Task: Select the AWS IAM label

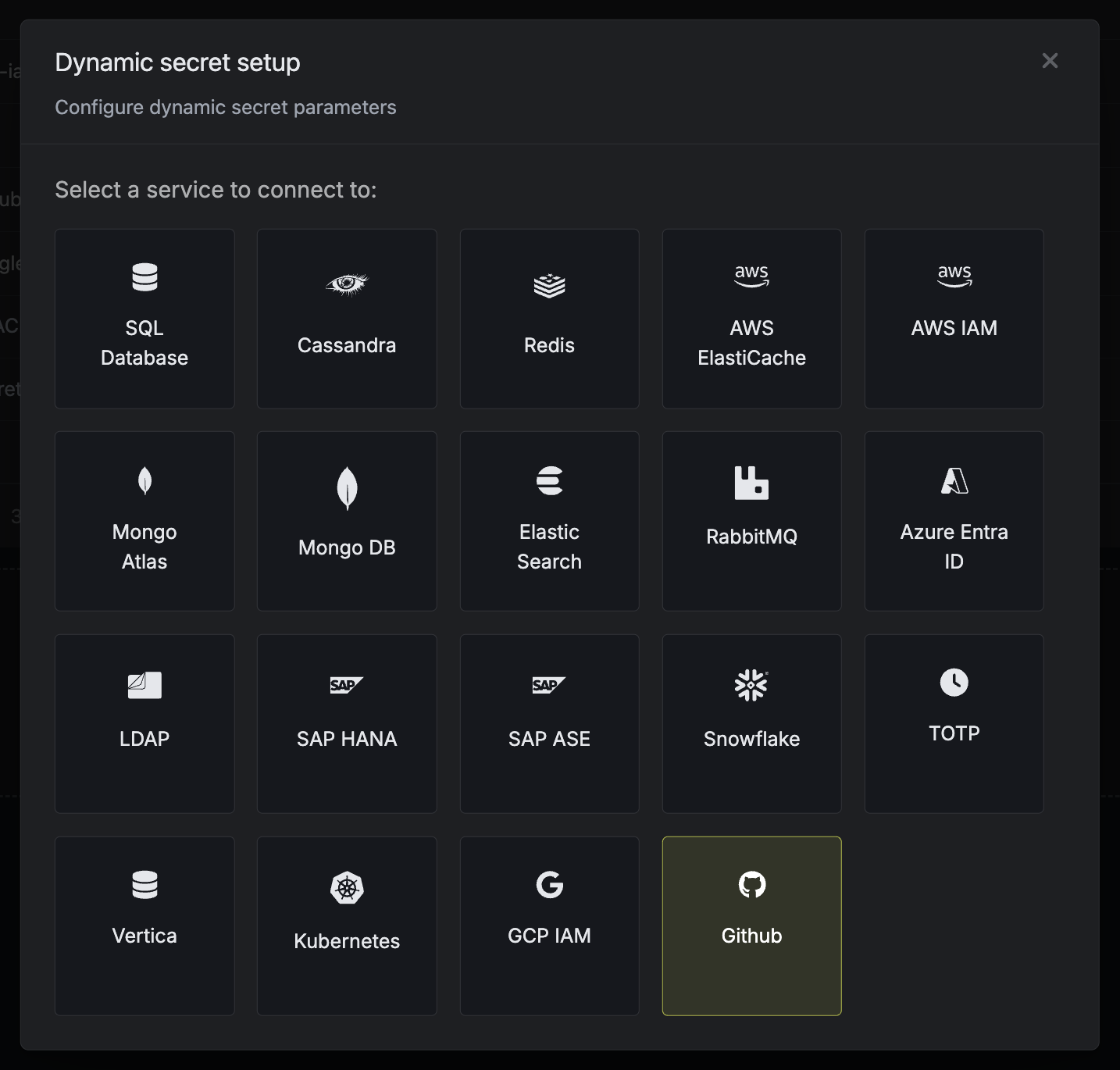Action: coord(954,328)
